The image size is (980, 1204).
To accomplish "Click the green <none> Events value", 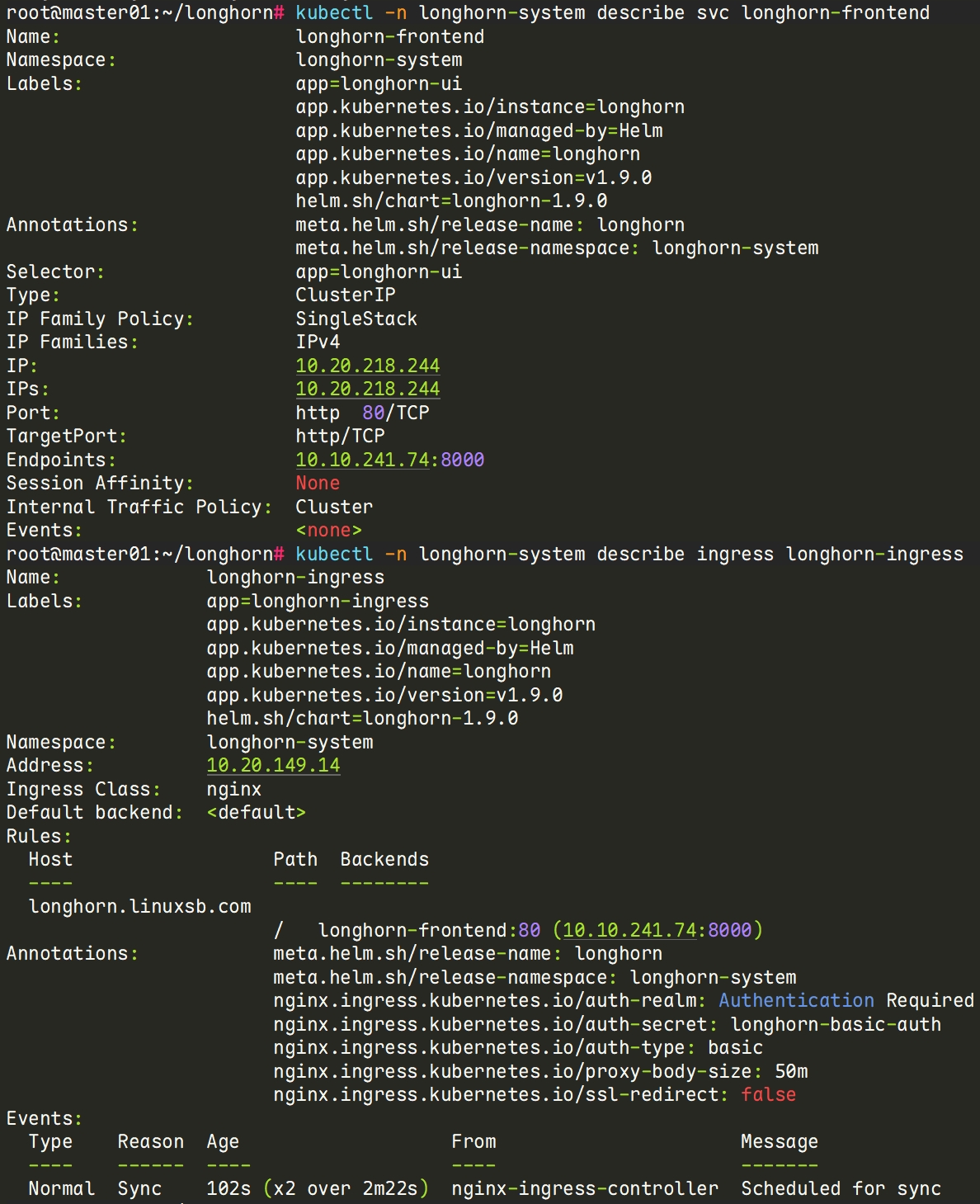I will (x=328, y=530).
